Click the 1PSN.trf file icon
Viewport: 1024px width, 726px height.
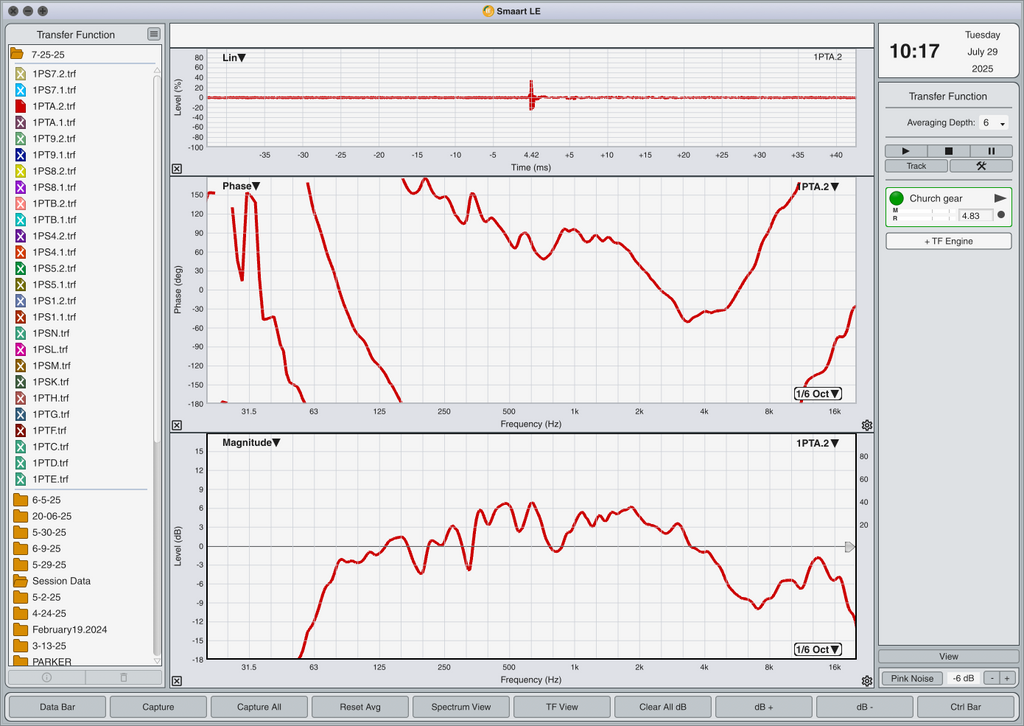point(20,333)
